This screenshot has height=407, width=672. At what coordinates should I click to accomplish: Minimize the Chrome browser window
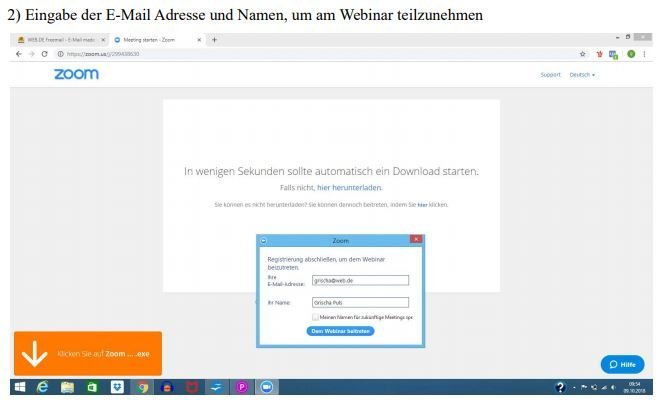point(618,38)
